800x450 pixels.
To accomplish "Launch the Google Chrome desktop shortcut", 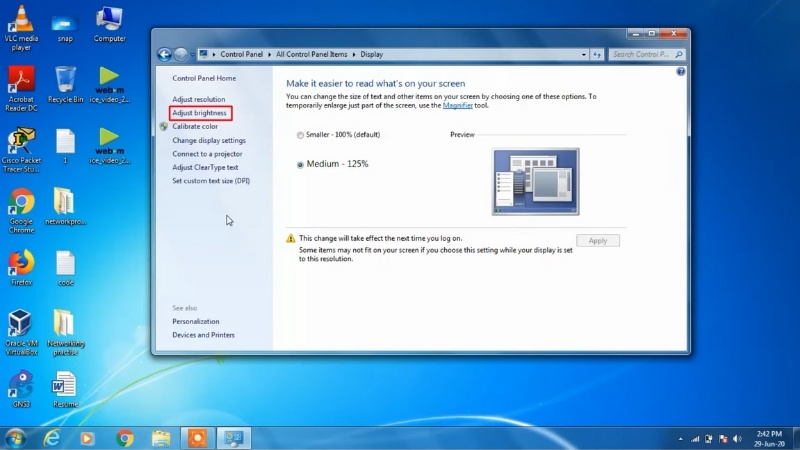I will 21,211.
